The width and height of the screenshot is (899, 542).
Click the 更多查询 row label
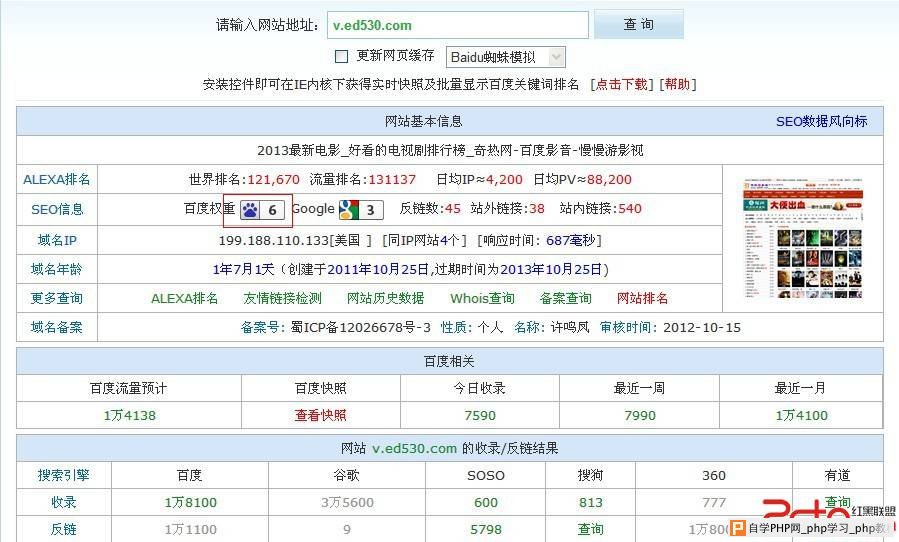tap(57, 298)
